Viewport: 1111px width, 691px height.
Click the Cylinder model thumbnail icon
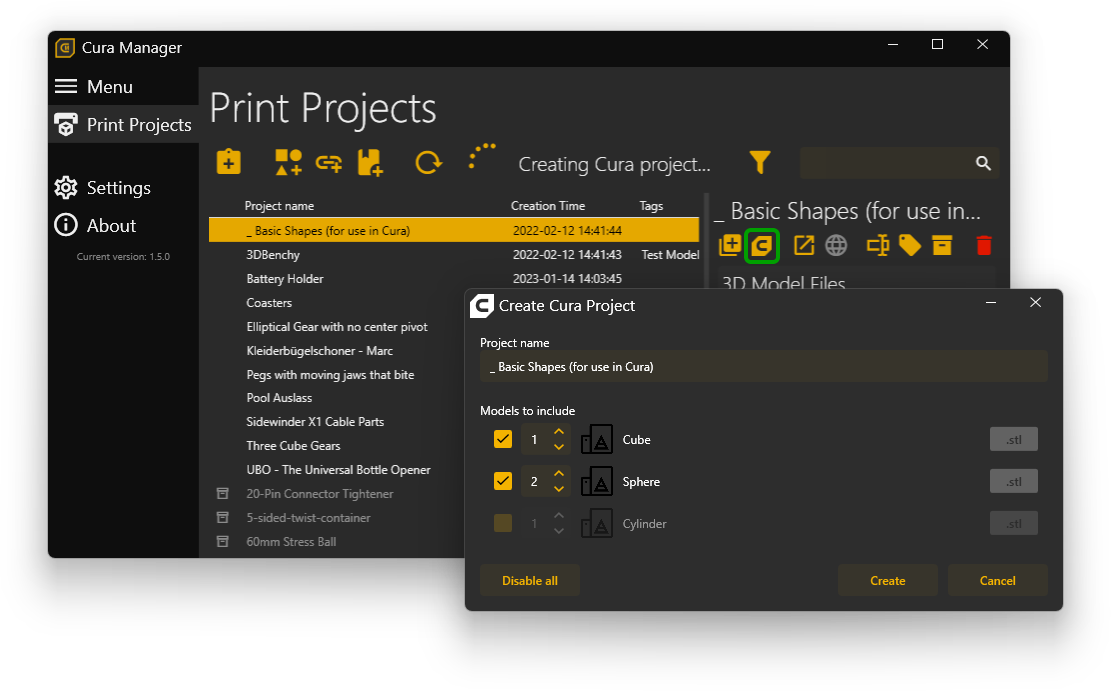coord(597,524)
